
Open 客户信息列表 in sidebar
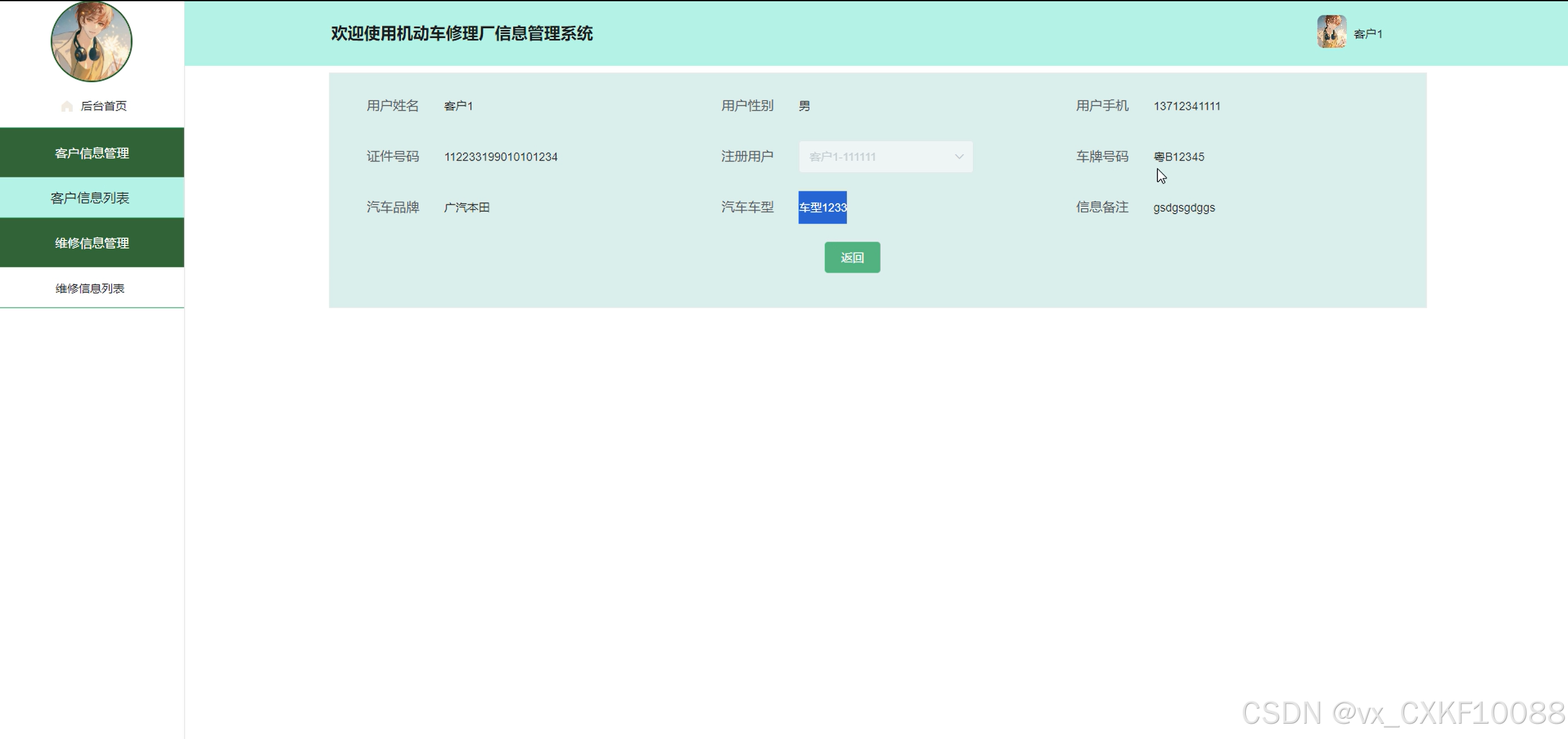click(90, 198)
